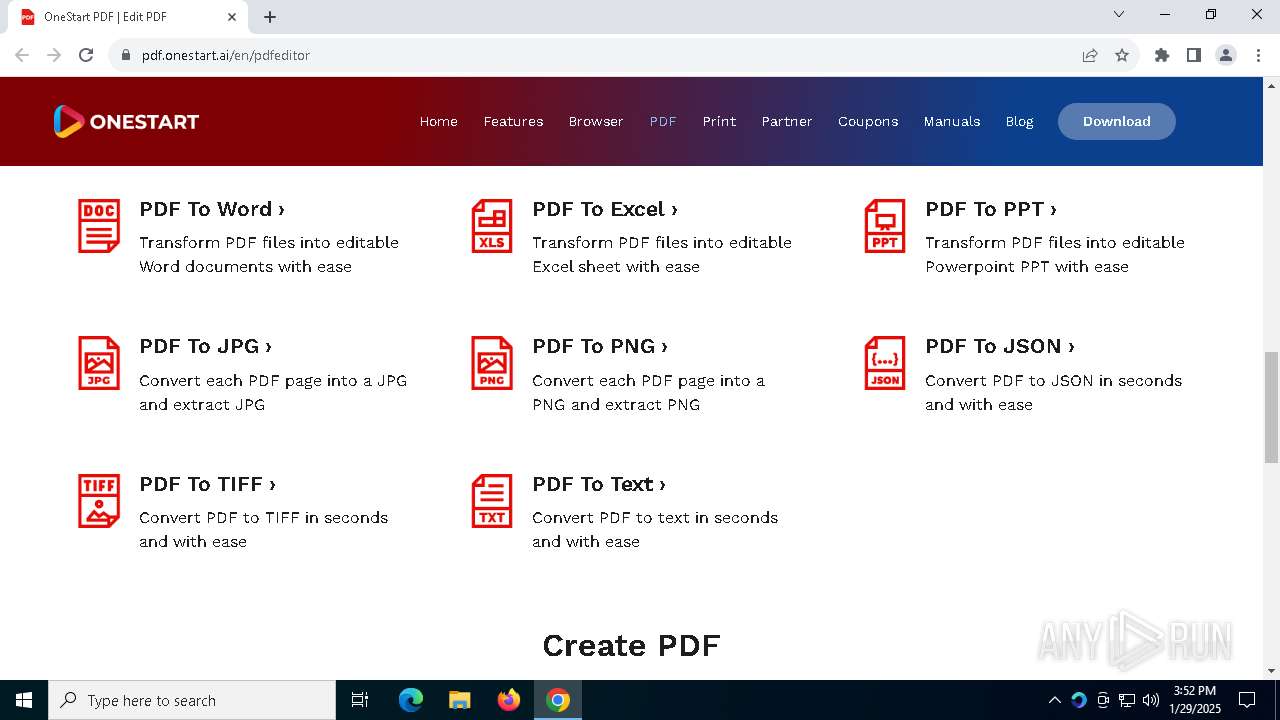
Task: Launch Firefox from taskbar
Action: (509, 700)
